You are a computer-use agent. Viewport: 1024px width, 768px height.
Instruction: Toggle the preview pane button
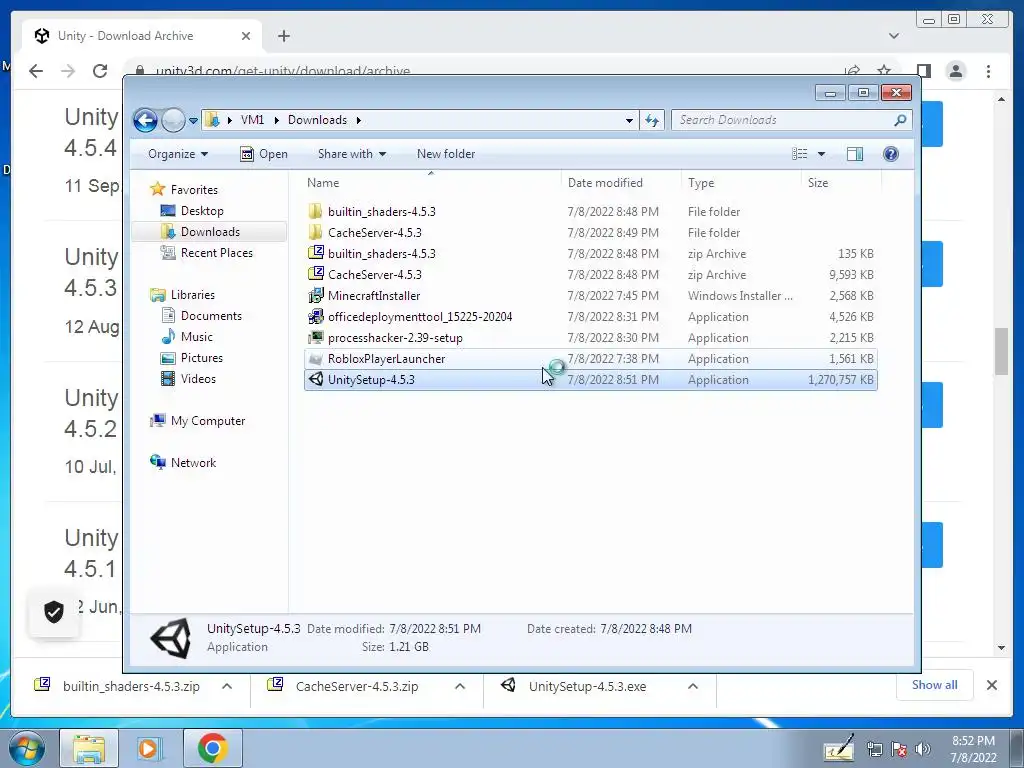pyautogui.click(x=855, y=154)
